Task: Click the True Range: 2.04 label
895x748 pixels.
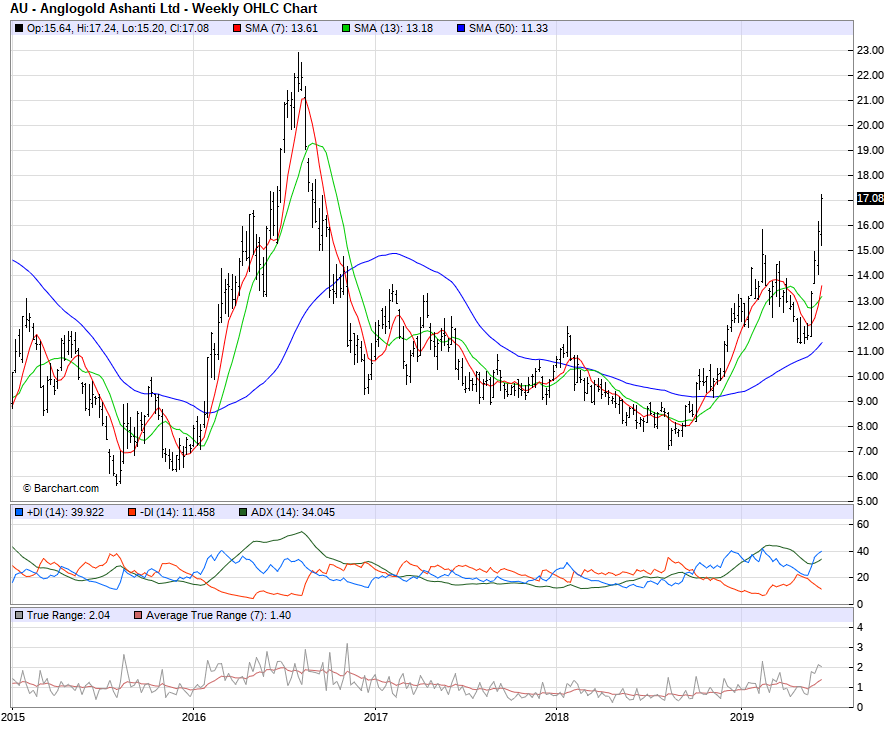Action: coord(68,615)
